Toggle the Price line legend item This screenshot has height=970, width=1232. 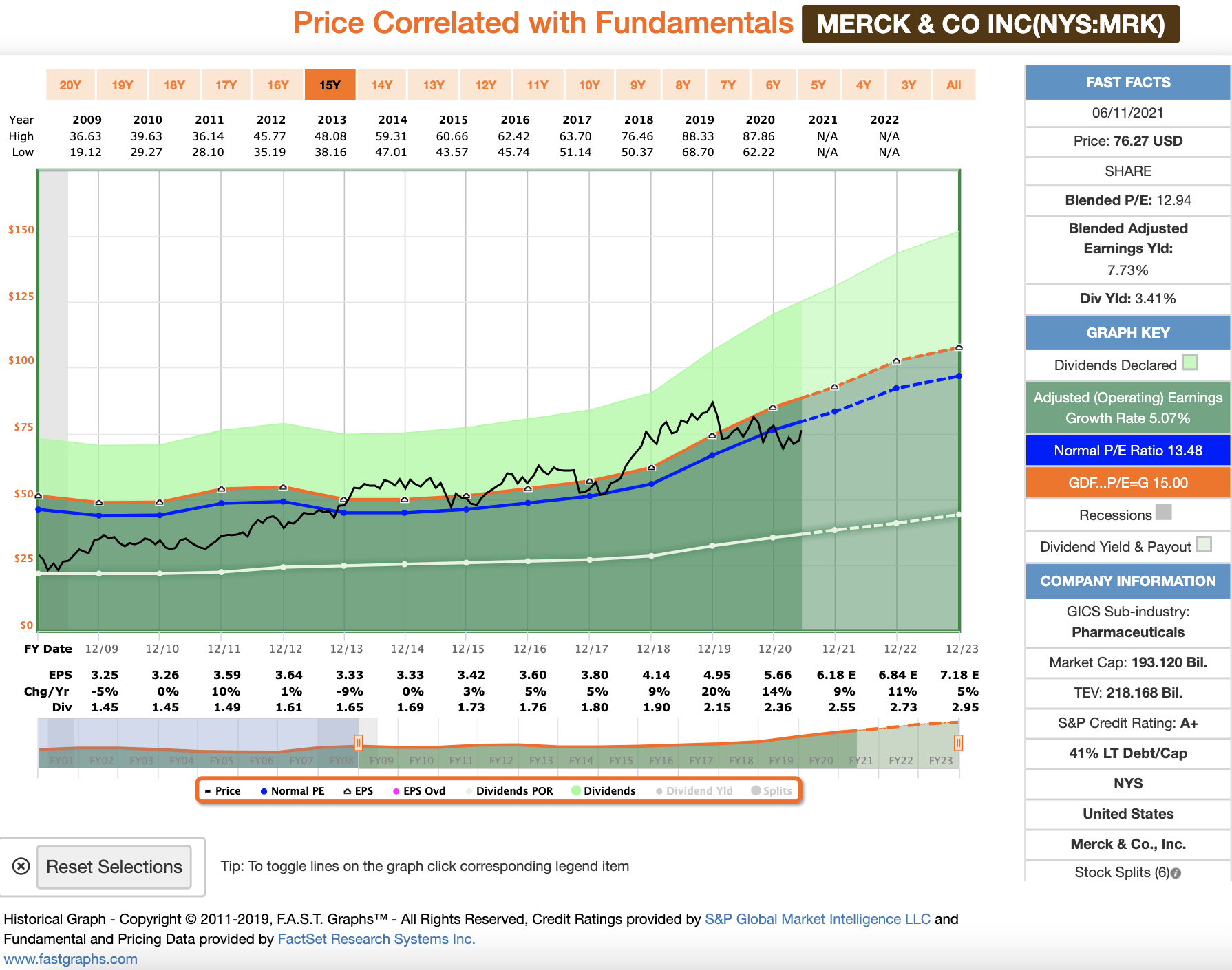click(x=223, y=790)
